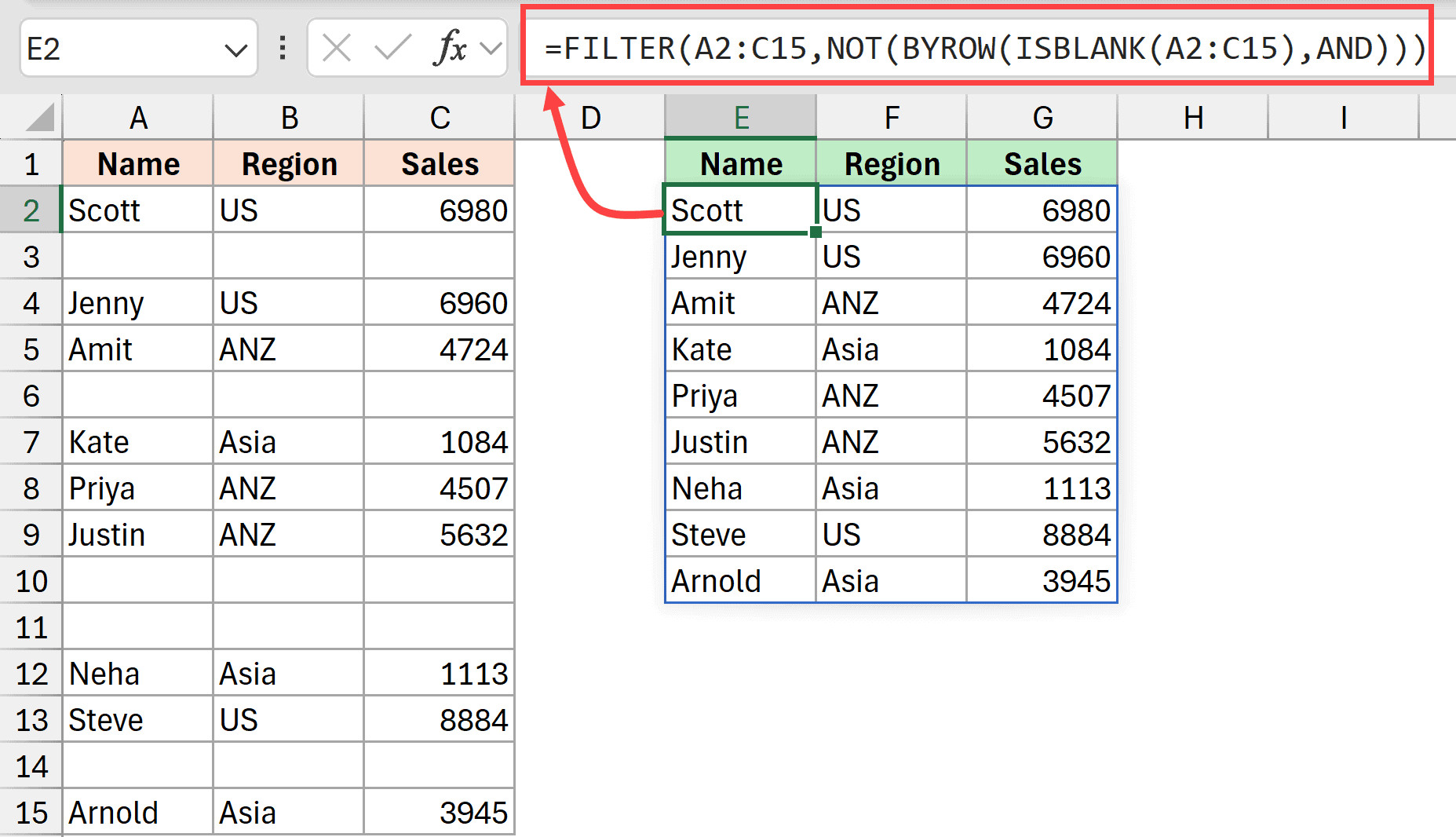Viewport: 1456px width, 837px height.
Task: Select the empty cell A3
Action: [x=138, y=256]
